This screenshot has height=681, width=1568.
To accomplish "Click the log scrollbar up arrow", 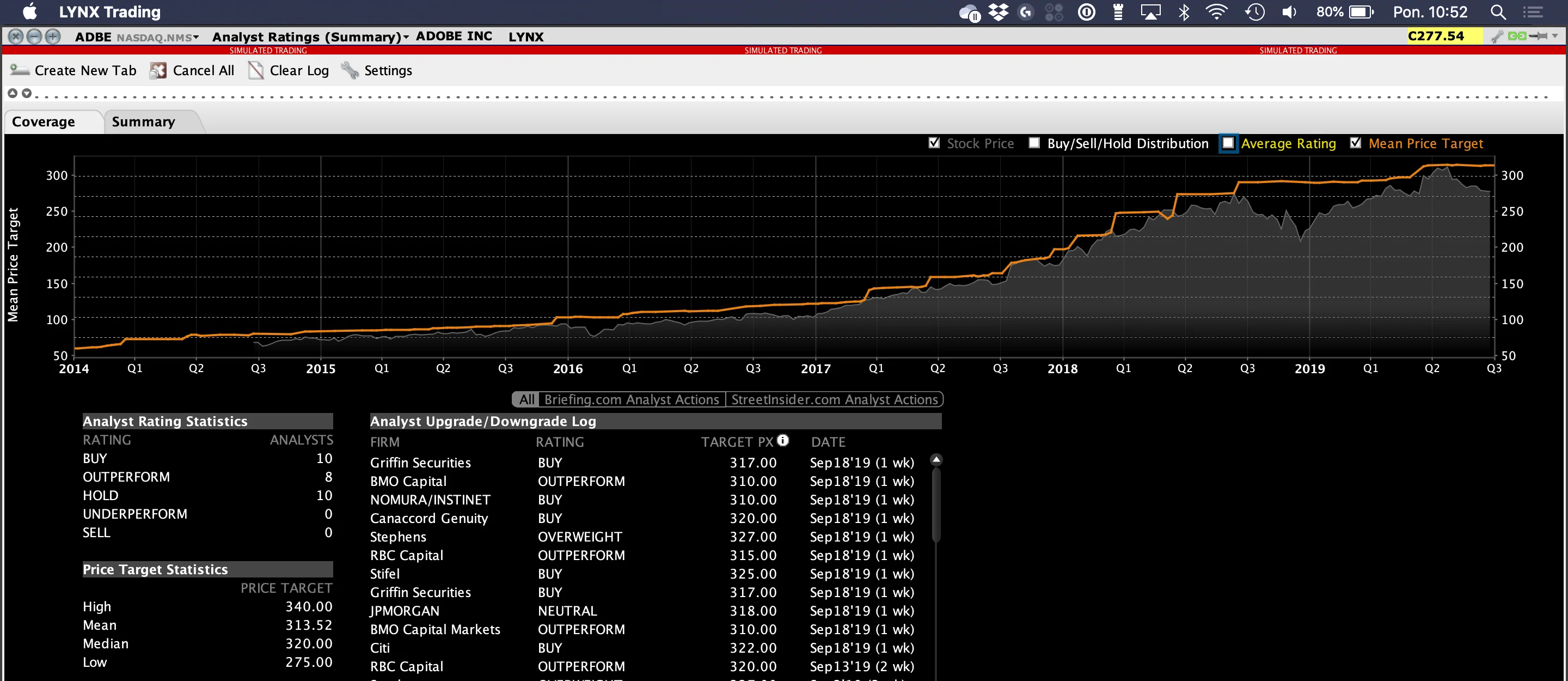I will [937, 460].
